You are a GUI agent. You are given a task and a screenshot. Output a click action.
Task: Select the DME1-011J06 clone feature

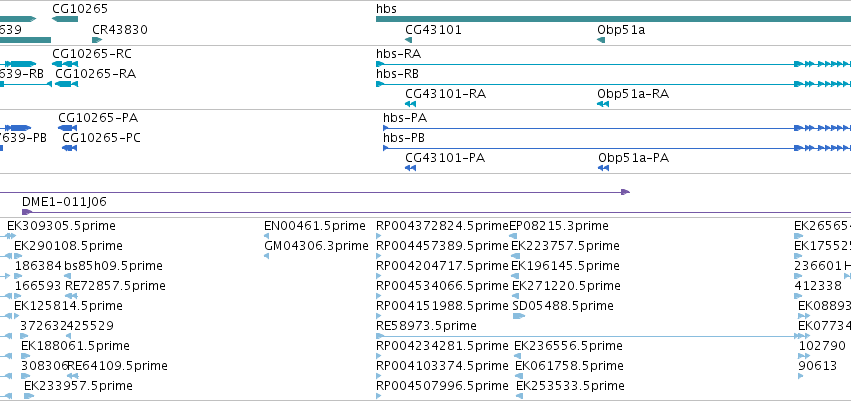[436, 212]
